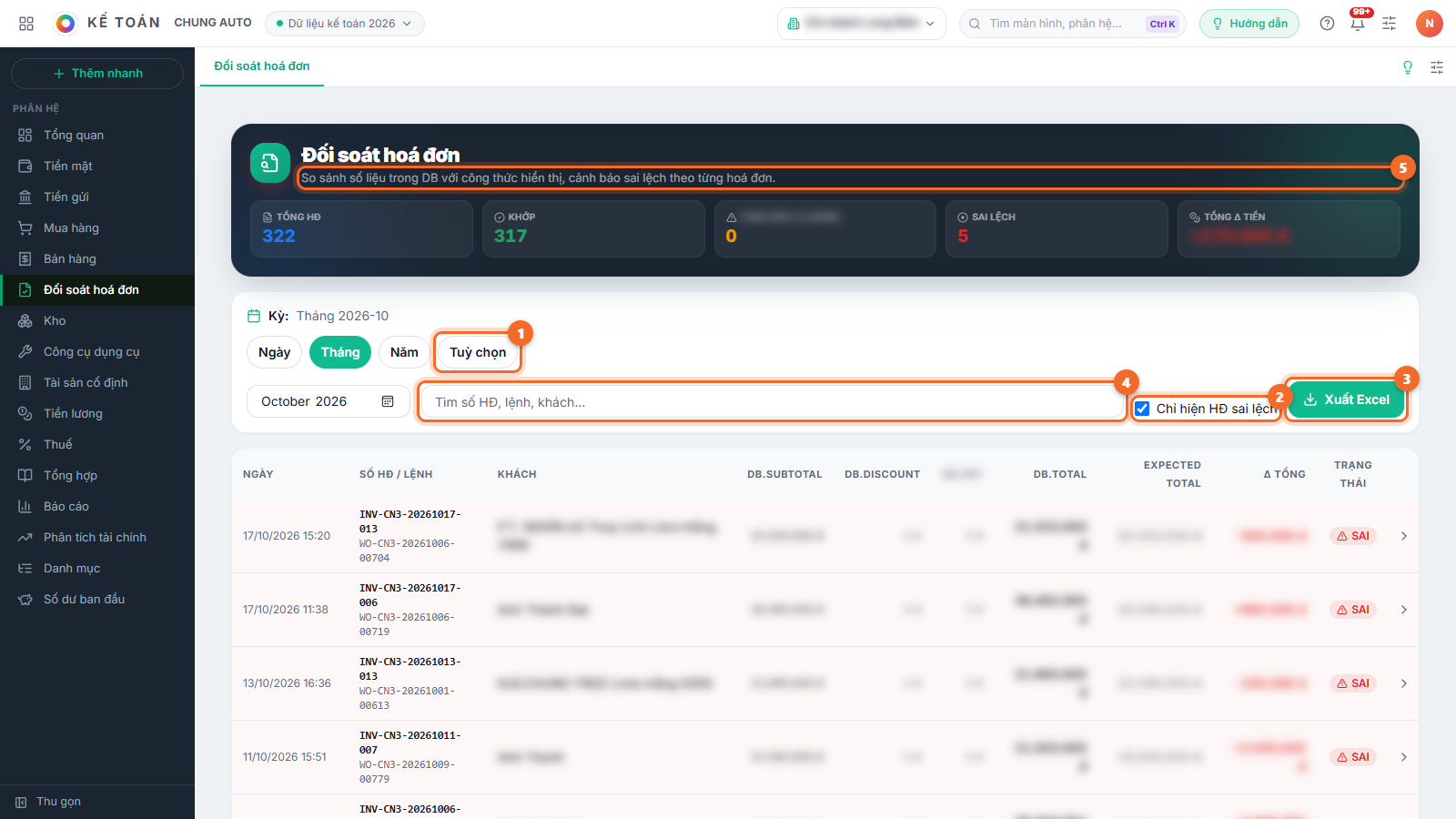Open Dữ liệu kế toán 2026 dropdown
This screenshot has height=819, width=1456.
coord(345,24)
